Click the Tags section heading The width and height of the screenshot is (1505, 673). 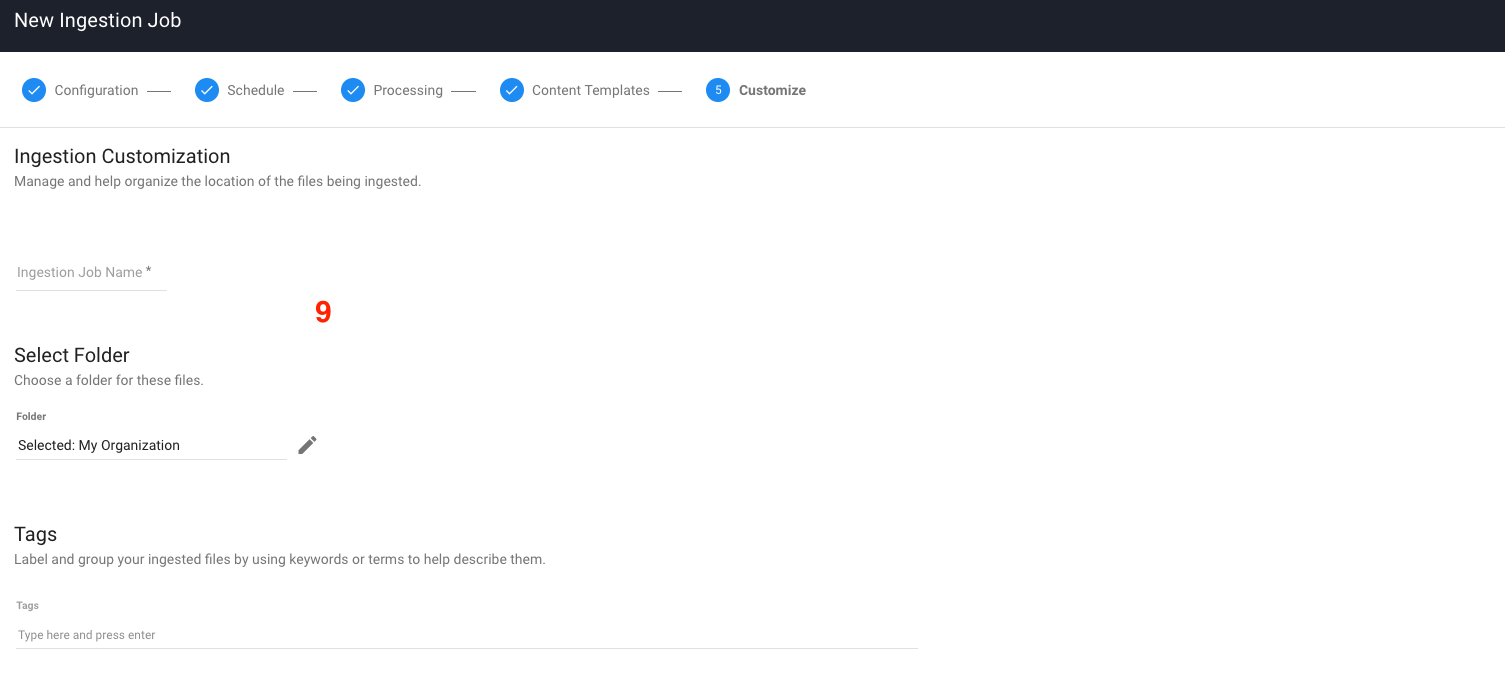tap(36, 534)
